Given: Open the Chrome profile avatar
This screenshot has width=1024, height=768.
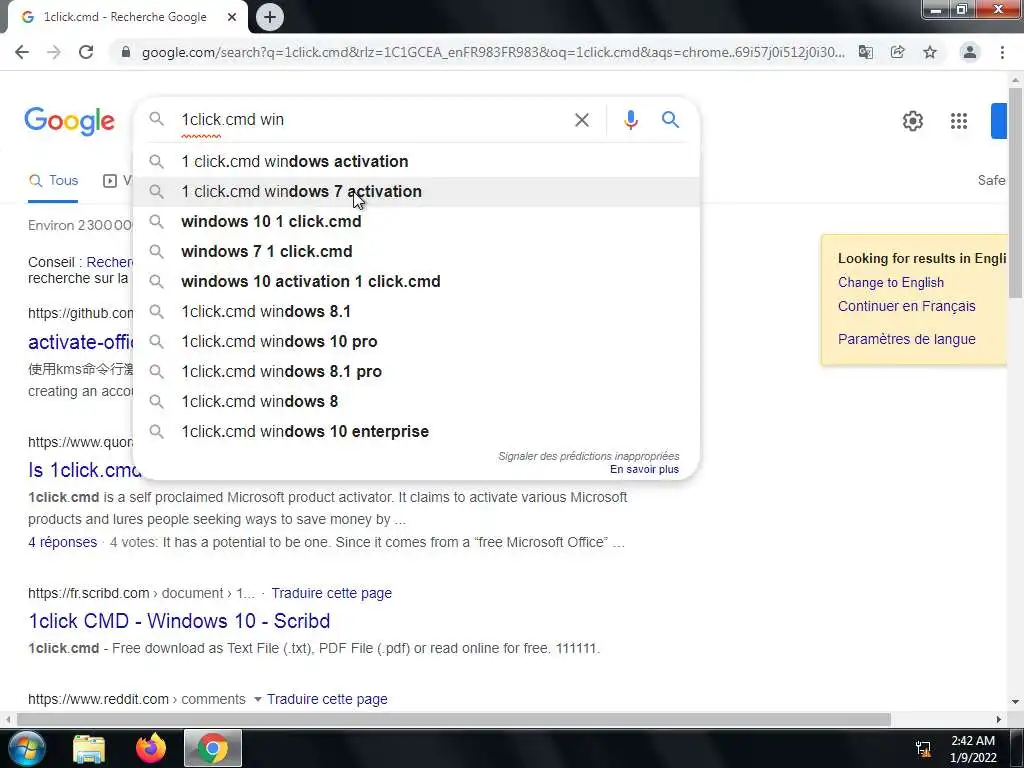Looking at the screenshot, I should (x=970, y=52).
